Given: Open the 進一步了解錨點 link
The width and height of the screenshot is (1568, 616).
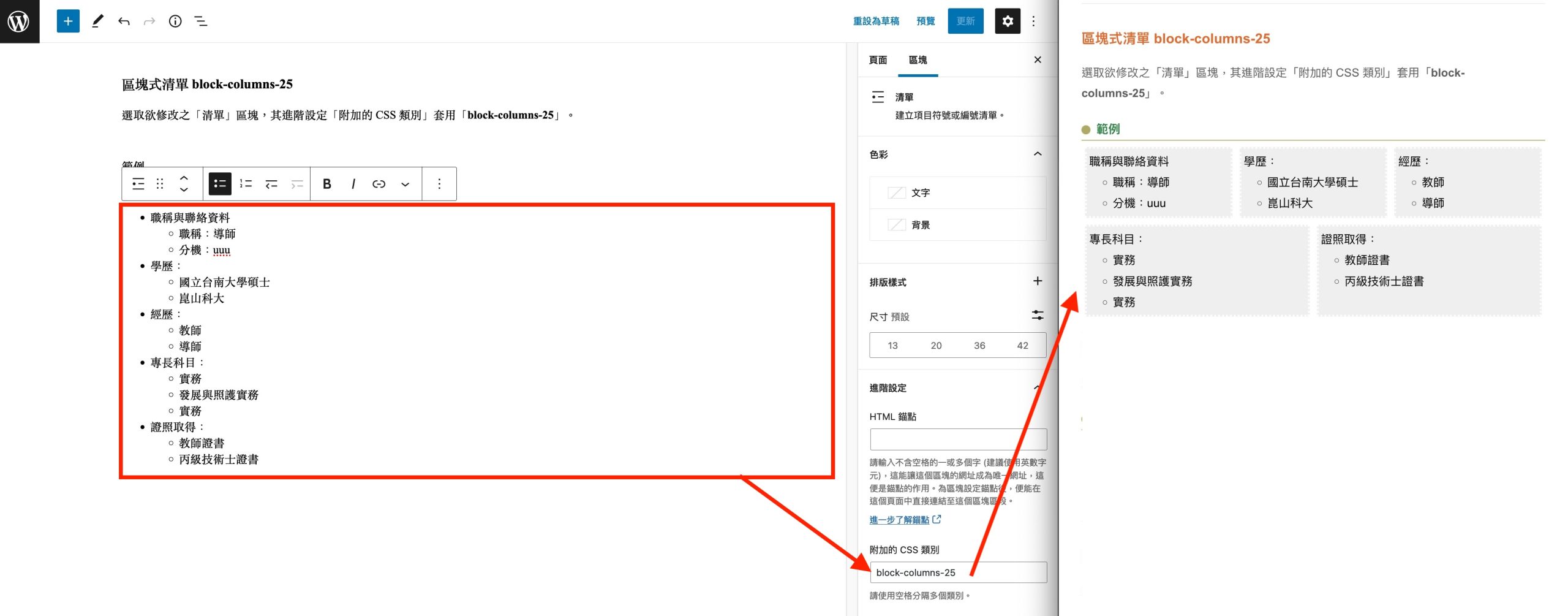Looking at the screenshot, I should pyautogui.click(x=905, y=520).
